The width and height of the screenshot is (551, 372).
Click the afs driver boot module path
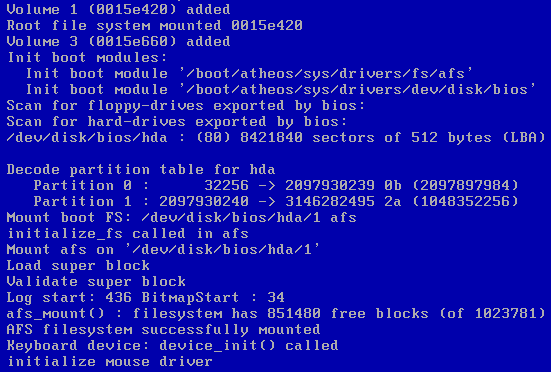(326, 74)
